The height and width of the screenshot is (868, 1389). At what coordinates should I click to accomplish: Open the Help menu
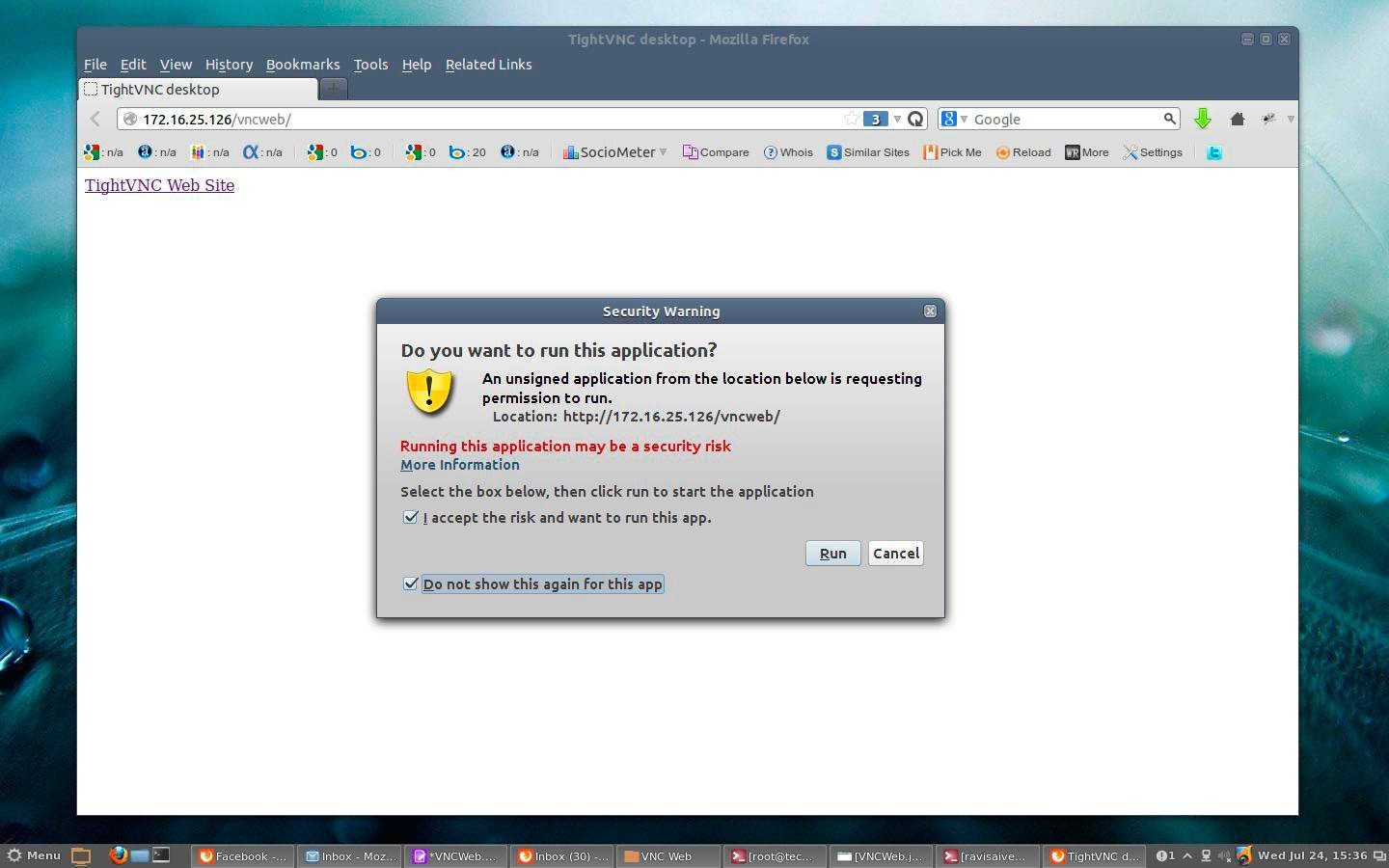click(x=417, y=65)
